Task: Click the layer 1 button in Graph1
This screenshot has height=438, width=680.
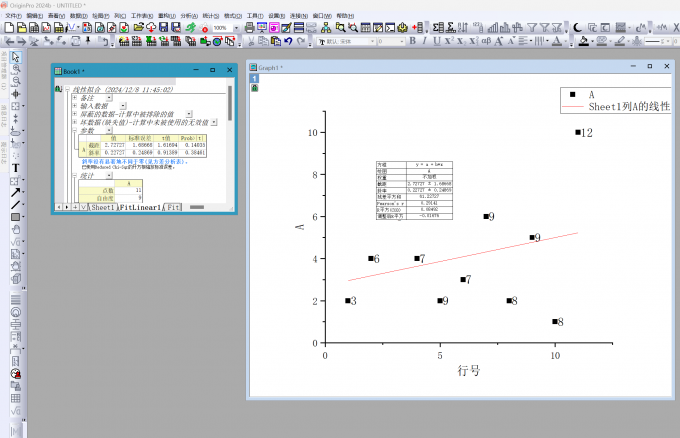Action: [x=255, y=78]
